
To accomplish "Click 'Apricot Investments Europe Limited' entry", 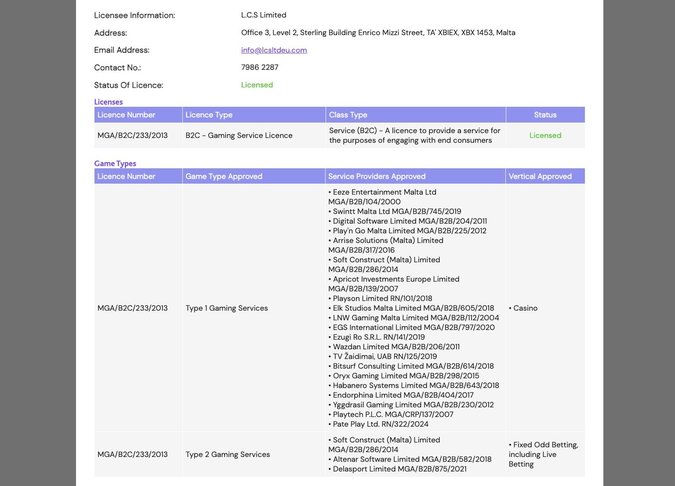I will point(393,284).
